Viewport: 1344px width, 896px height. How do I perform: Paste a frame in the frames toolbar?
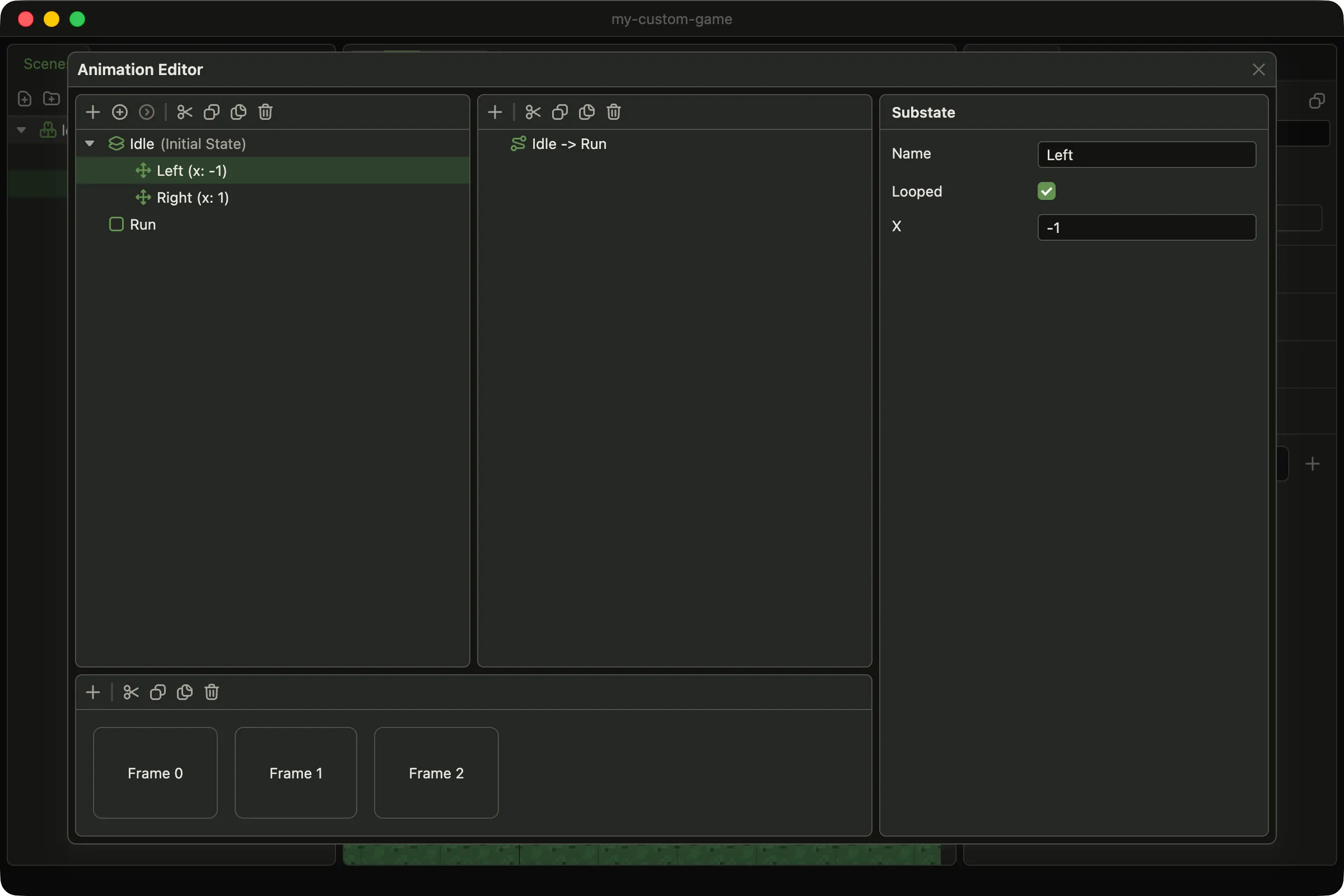coord(185,693)
